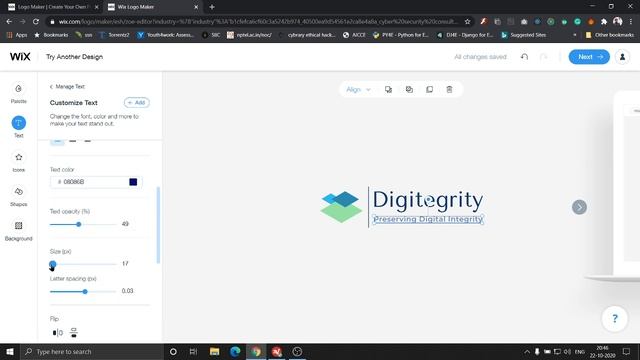Open Task View on taskbar
Screen dimensions: 640x360
coord(193,351)
